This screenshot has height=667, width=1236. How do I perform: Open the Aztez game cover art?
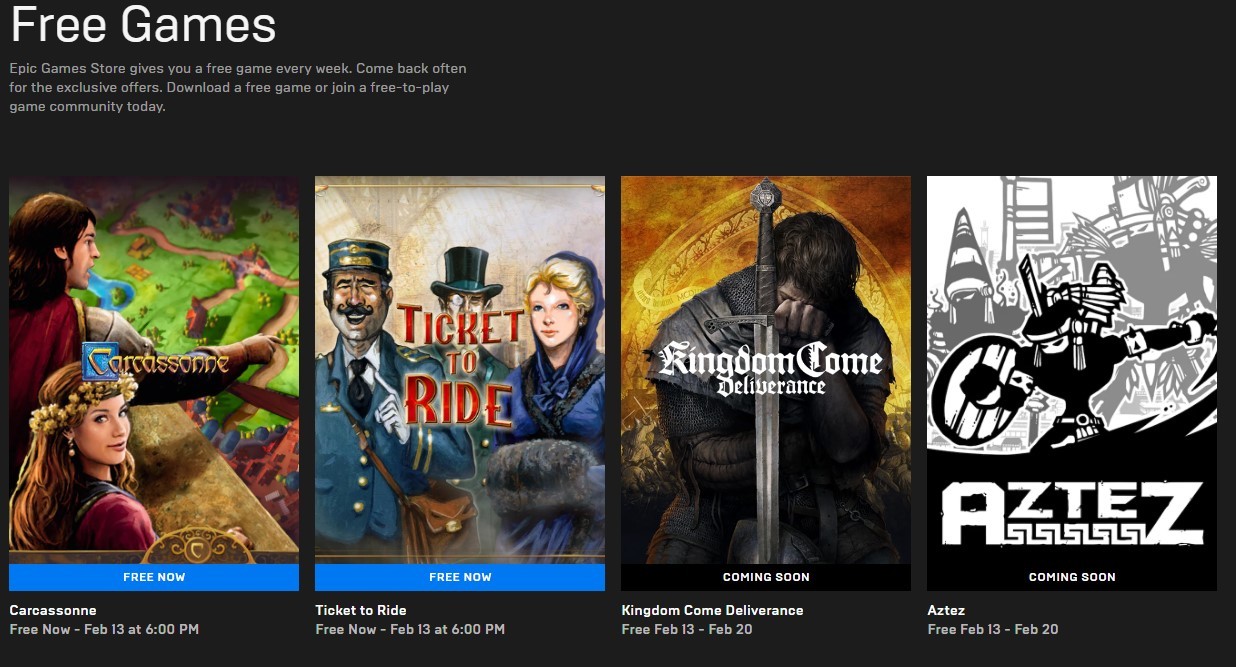[1072, 370]
